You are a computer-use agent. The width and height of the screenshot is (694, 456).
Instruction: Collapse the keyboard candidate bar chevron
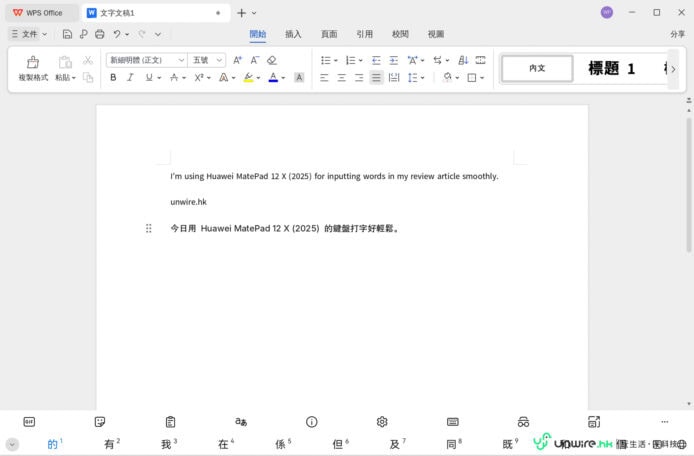pyautogui.click(x=12, y=444)
